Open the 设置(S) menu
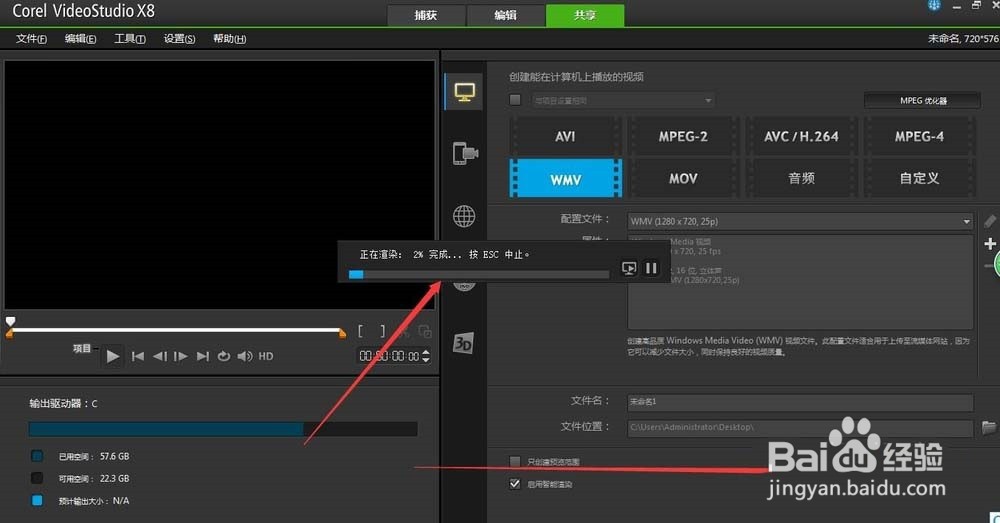The width and height of the screenshot is (1000, 523). point(179,39)
